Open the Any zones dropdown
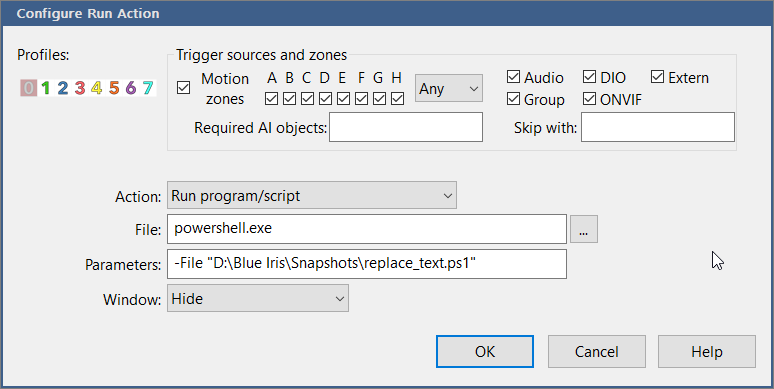Image resolution: width=774 pixels, height=389 pixels. (x=449, y=88)
